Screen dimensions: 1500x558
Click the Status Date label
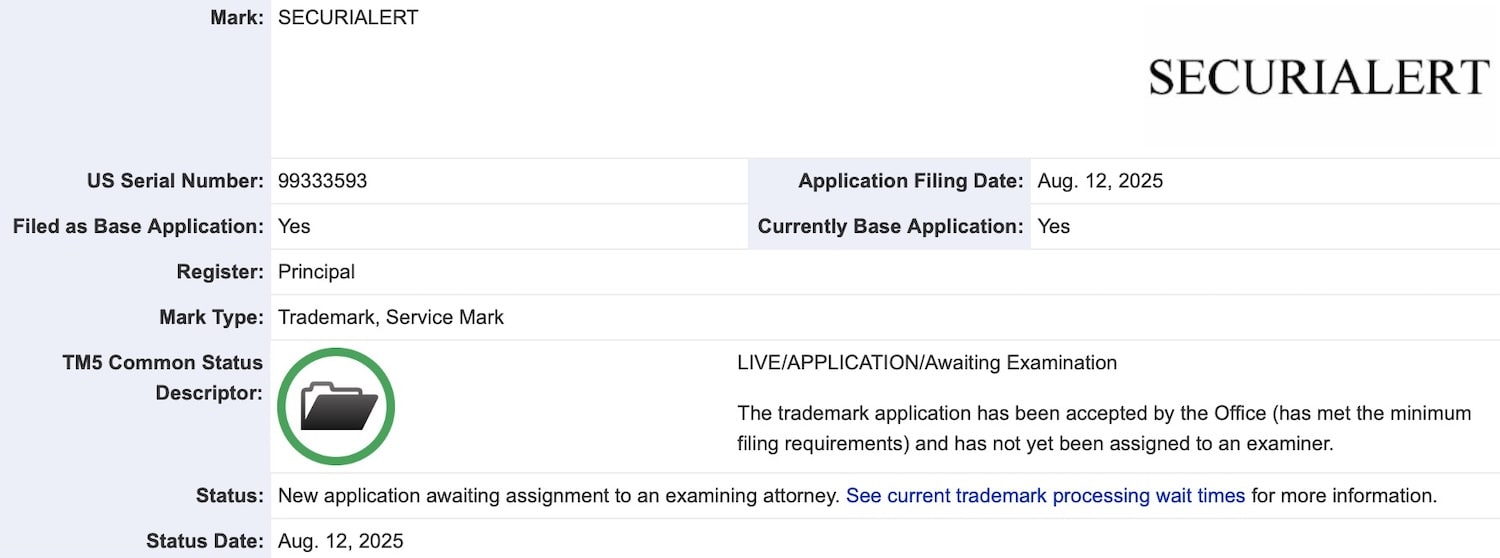tap(205, 541)
